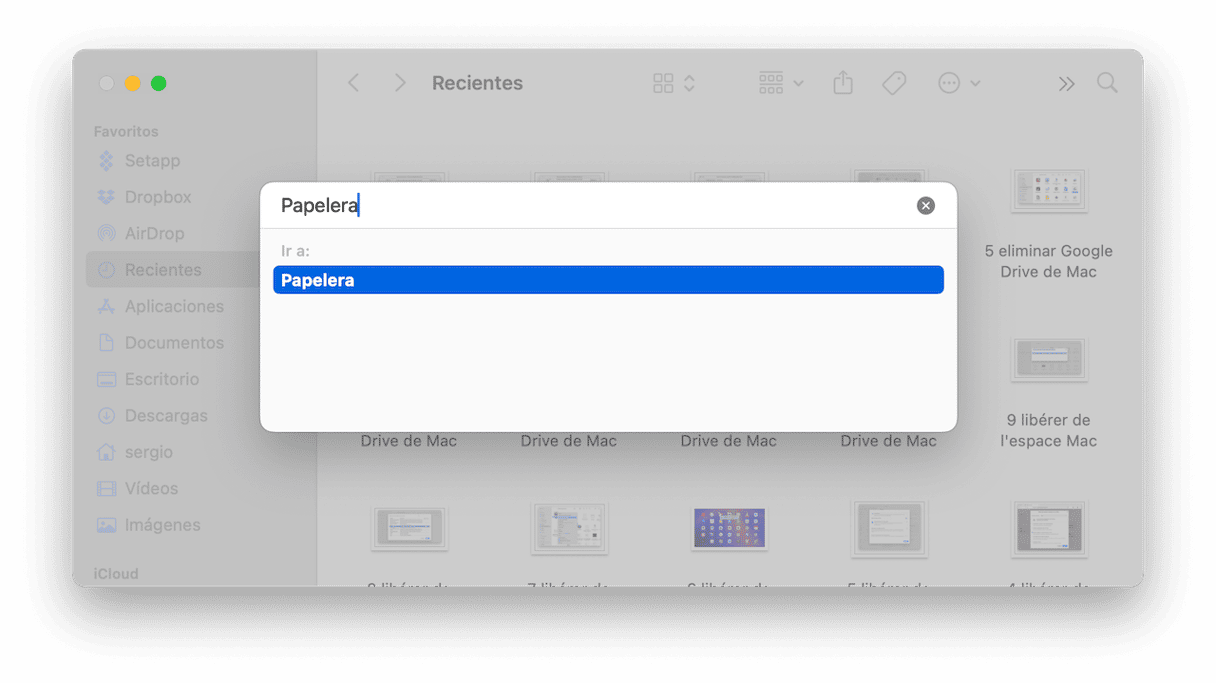Clear the Papelera search text field
Screen dimensions: 1216x683
[x=926, y=205]
